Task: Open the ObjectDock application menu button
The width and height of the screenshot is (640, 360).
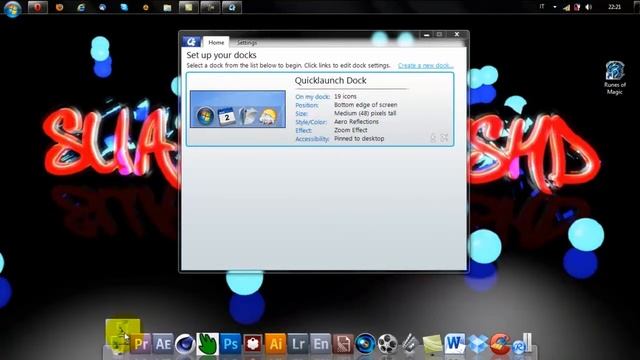Action: pos(191,42)
